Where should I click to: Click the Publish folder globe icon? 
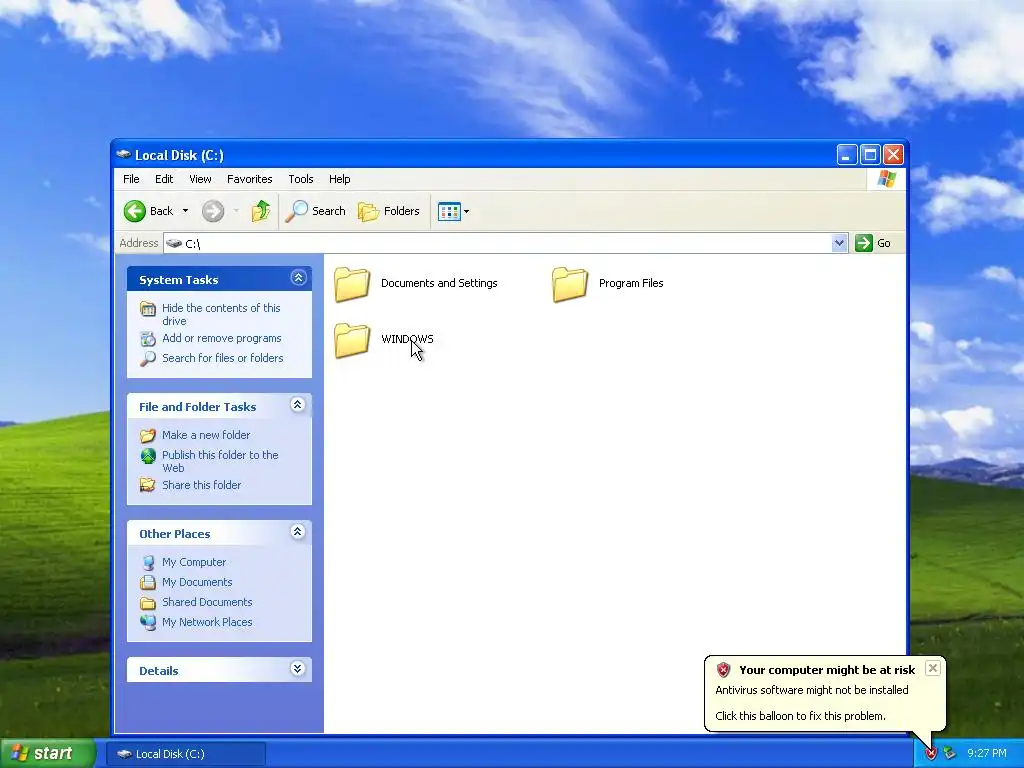coord(148,456)
